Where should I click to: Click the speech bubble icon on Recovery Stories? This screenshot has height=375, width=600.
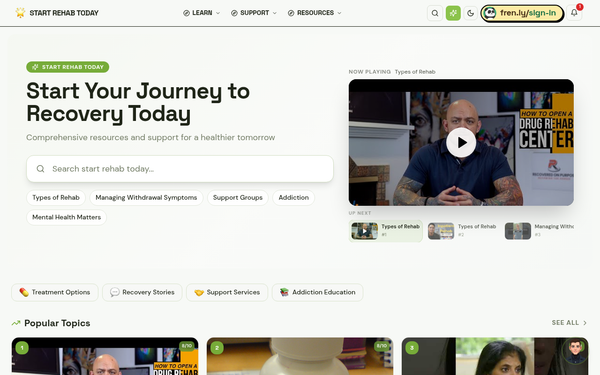(x=114, y=292)
